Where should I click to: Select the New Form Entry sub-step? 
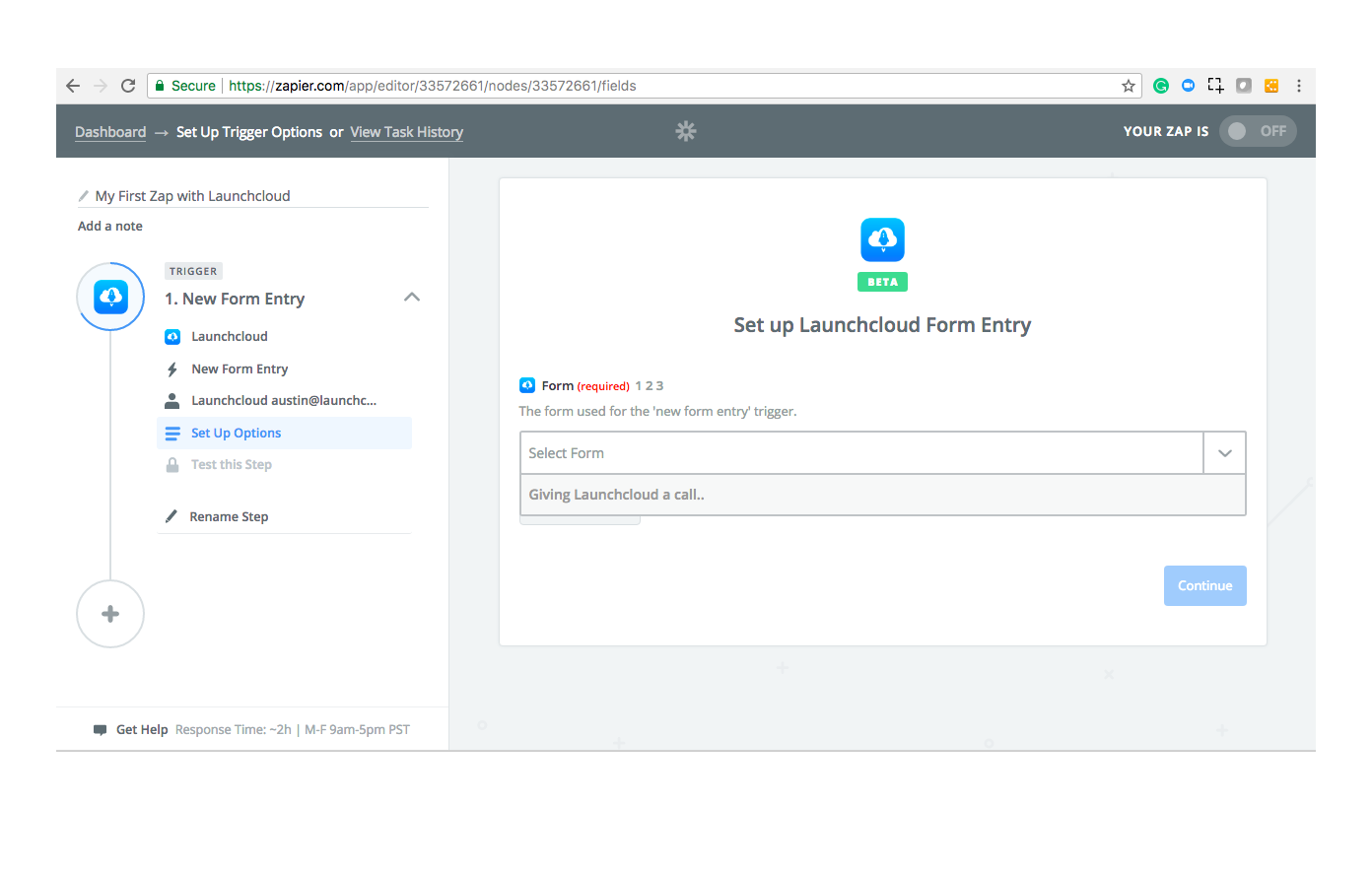(240, 369)
